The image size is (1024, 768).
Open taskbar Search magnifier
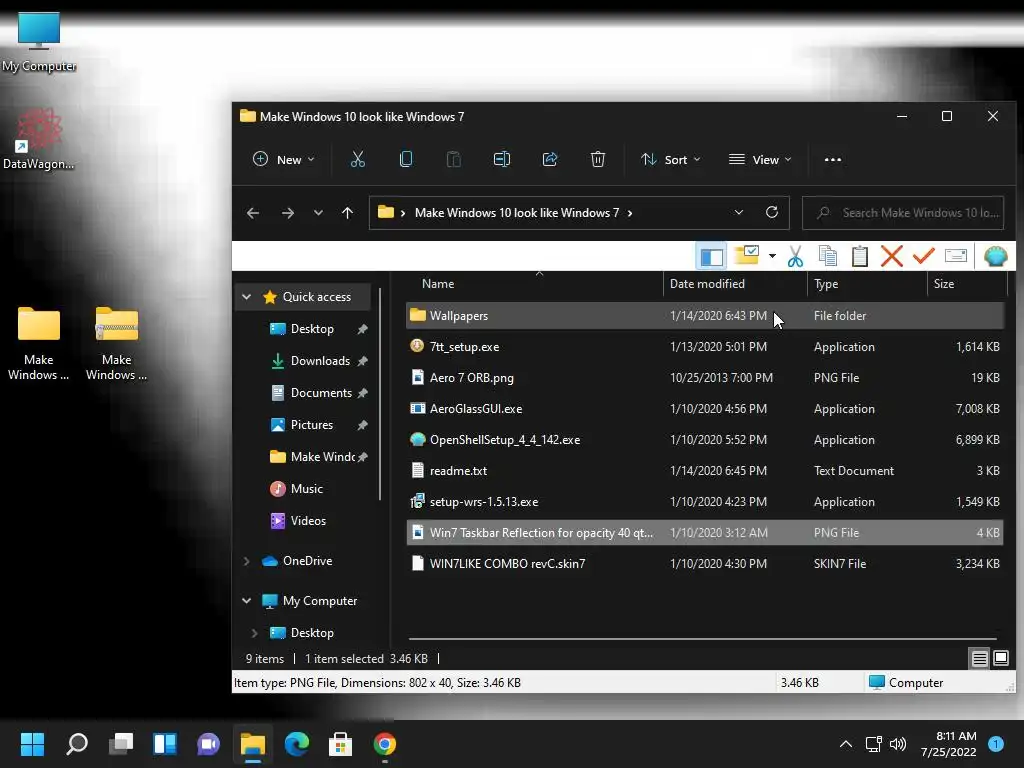pos(76,744)
